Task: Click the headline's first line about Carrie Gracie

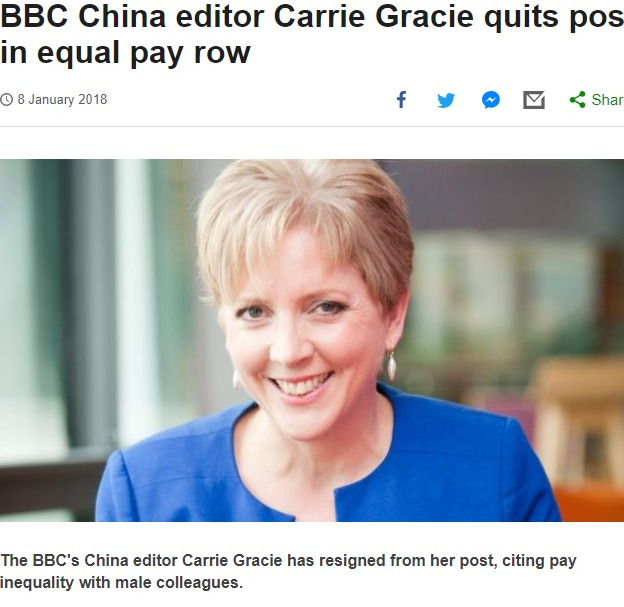Action: (x=312, y=17)
